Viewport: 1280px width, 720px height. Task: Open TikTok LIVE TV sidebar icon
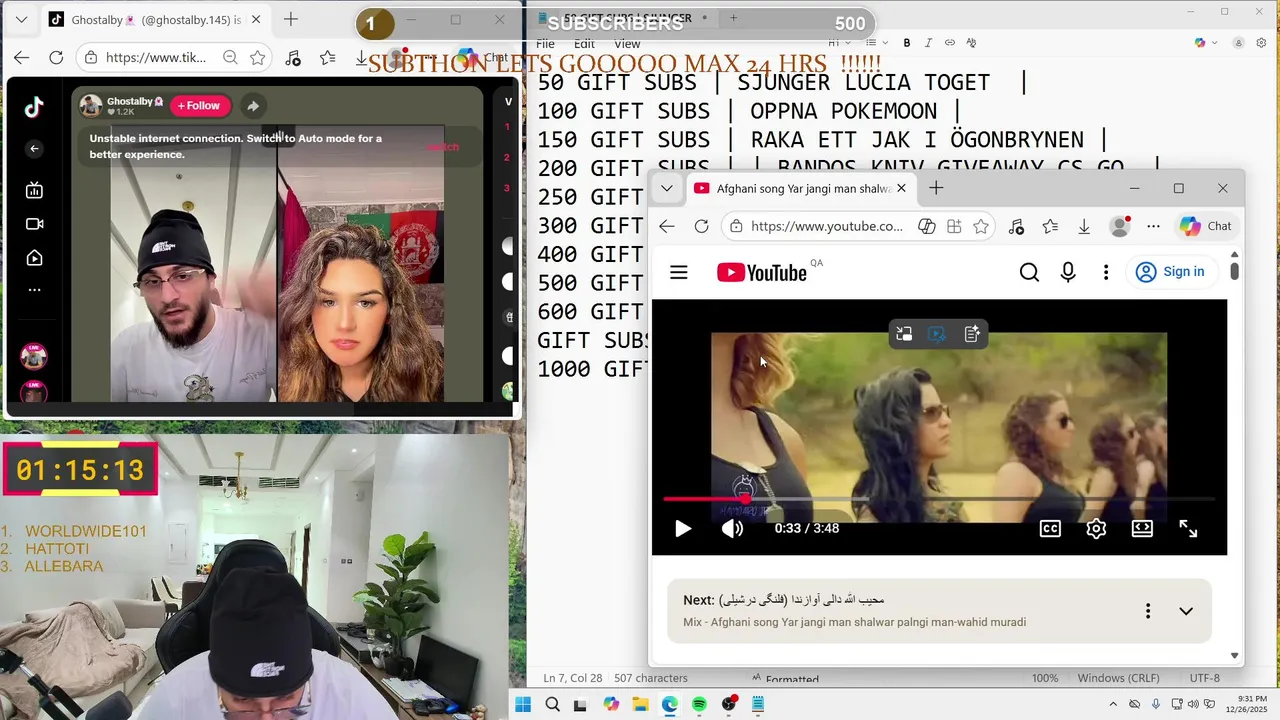click(x=34, y=190)
